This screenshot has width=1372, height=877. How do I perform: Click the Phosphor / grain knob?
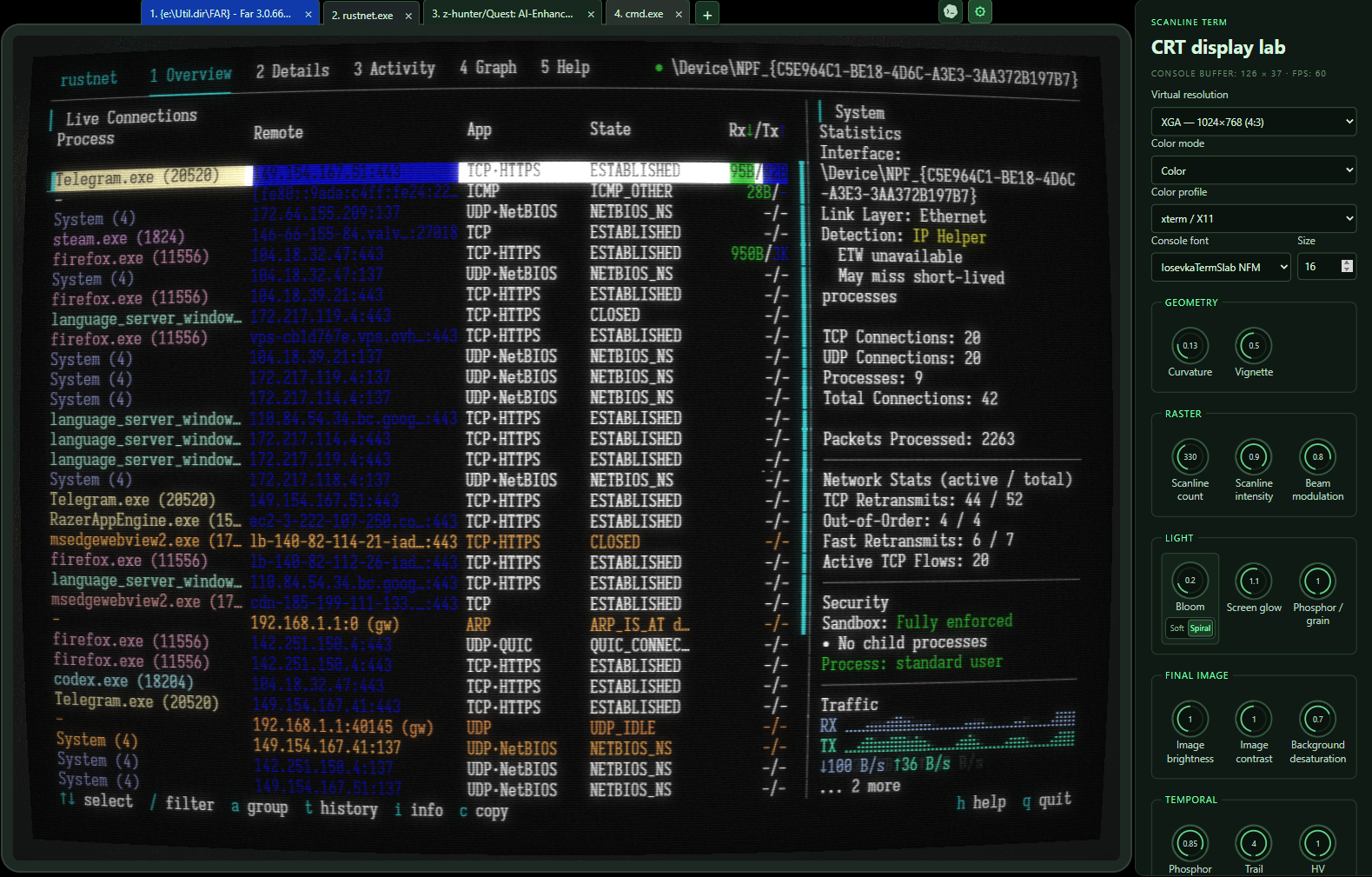(x=1317, y=581)
